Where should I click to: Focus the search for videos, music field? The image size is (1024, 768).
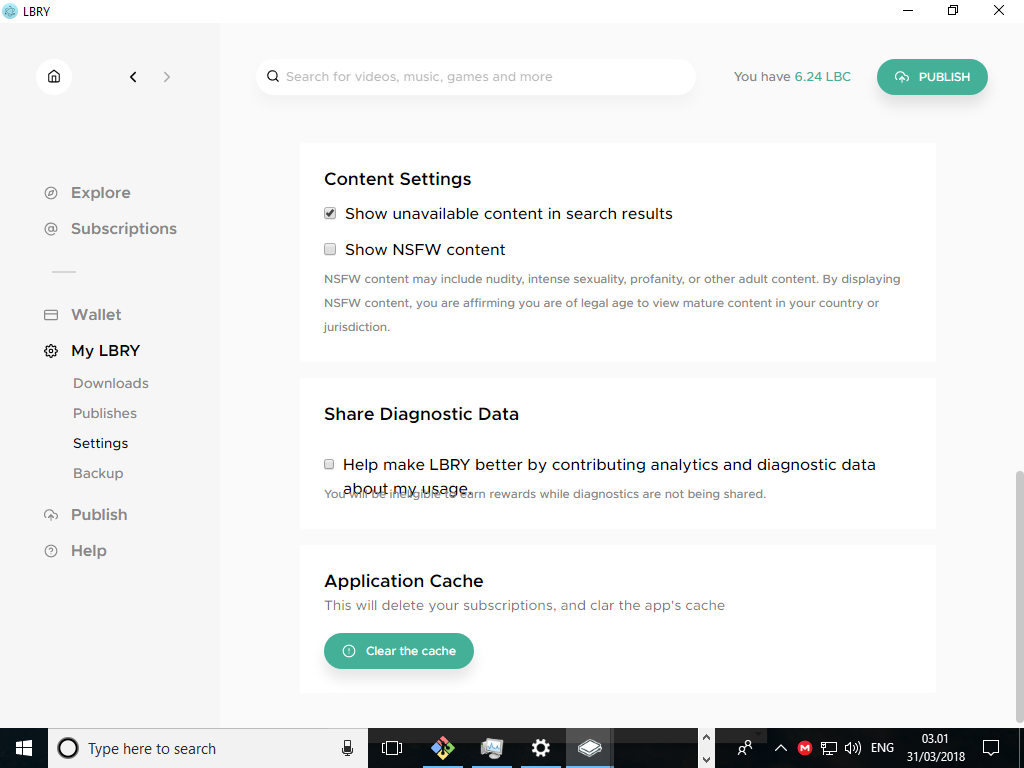click(x=476, y=77)
